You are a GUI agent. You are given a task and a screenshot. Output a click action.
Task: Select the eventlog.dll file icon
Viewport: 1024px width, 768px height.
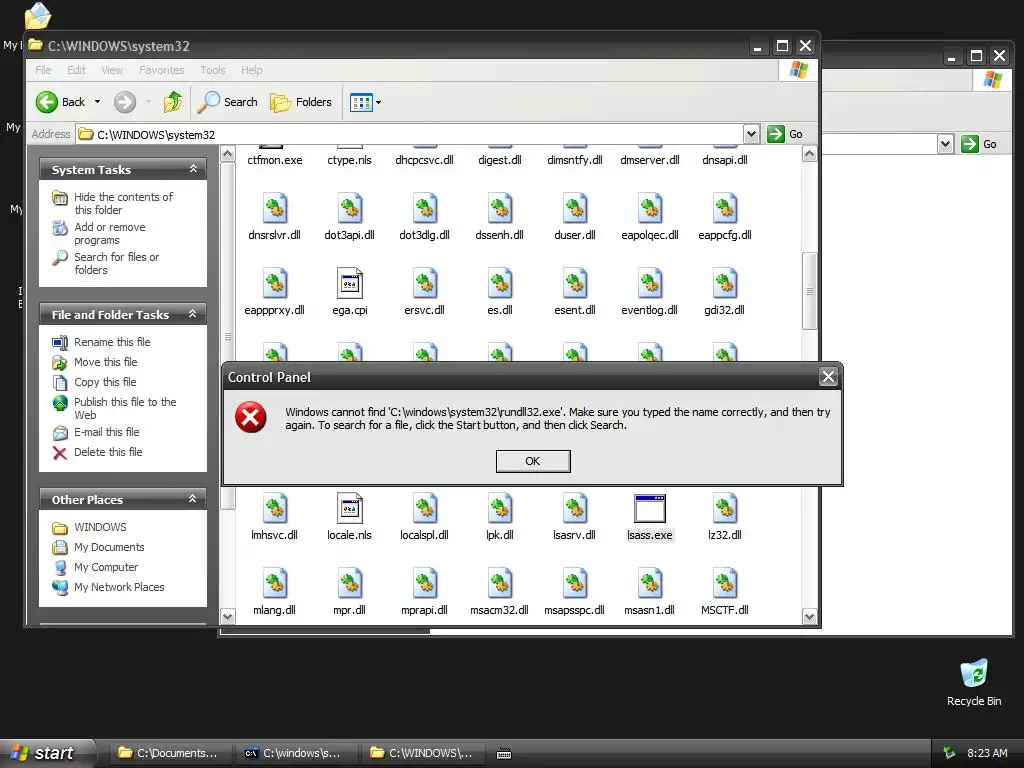650,284
